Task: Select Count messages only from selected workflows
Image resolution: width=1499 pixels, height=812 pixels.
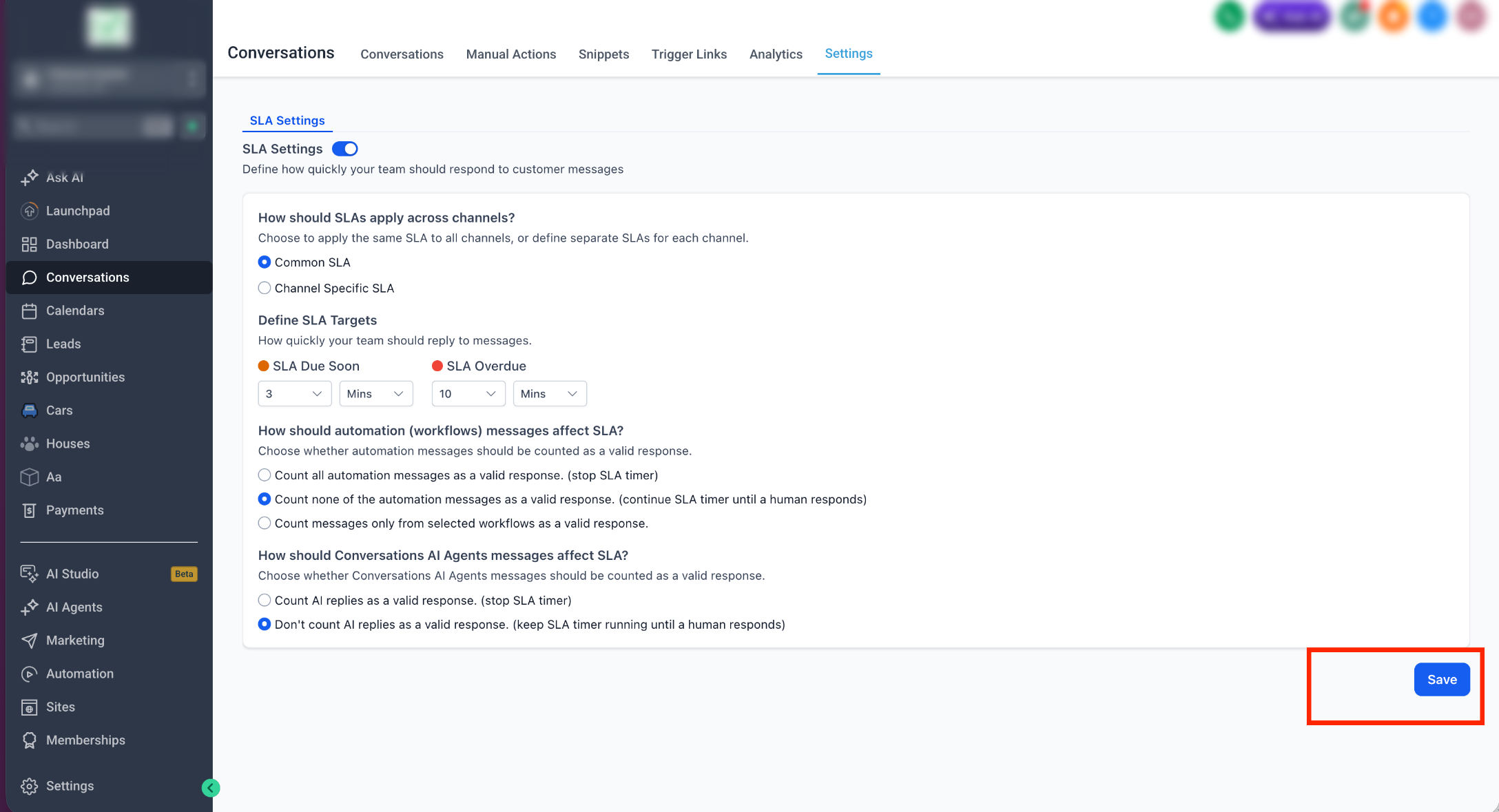Action: coord(265,523)
